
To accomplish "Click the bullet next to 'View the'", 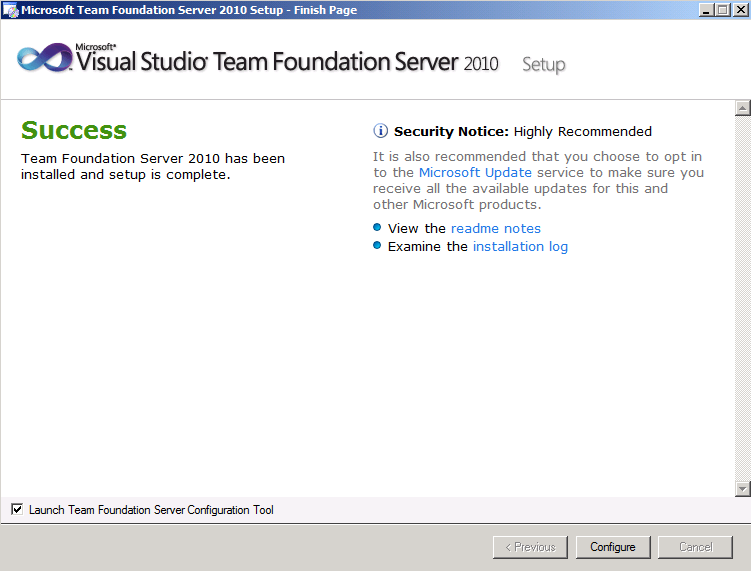I will [x=377, y=227].
